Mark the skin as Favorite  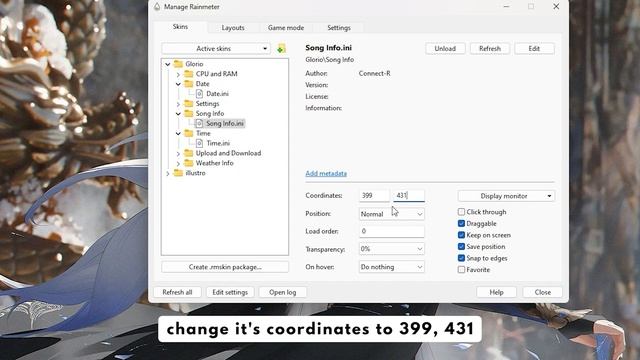[x=461, y=270]
